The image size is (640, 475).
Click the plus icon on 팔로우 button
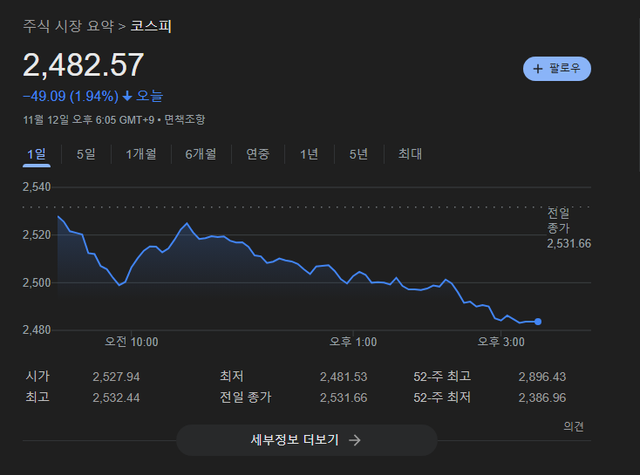[x=538, y=69]
